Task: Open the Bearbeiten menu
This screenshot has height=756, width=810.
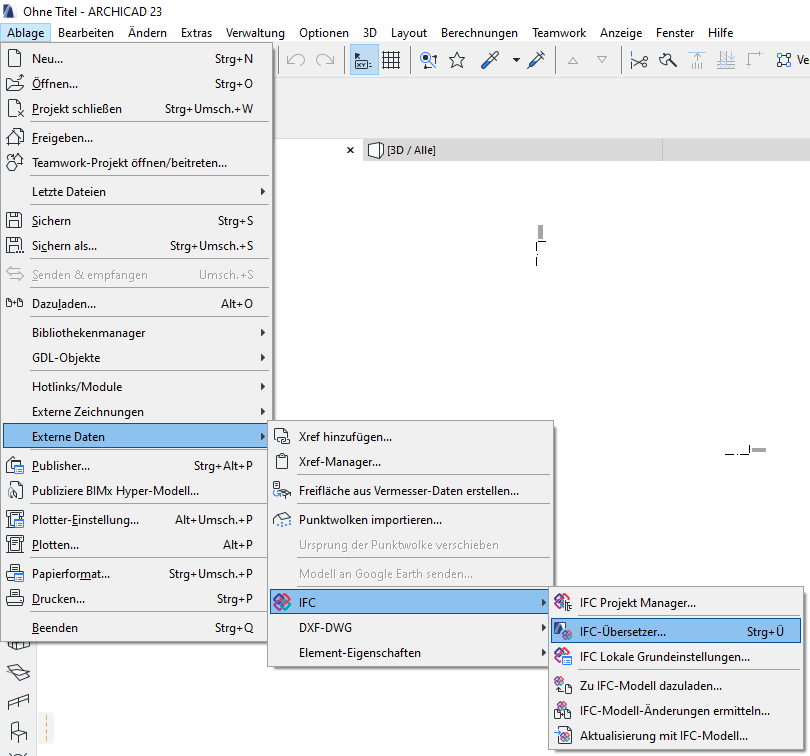Action: point(86,33)
